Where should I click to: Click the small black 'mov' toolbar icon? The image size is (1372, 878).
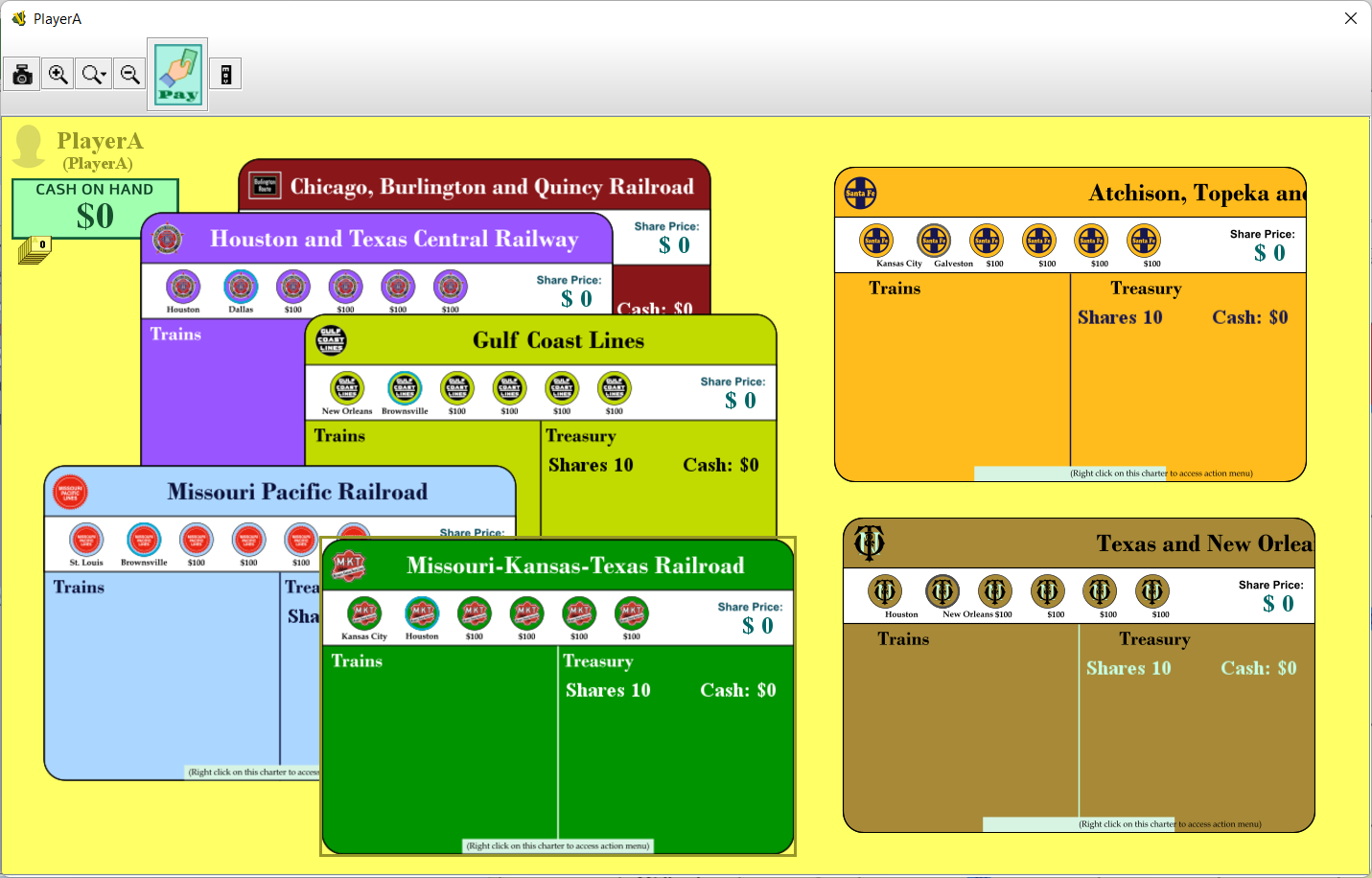225,74
